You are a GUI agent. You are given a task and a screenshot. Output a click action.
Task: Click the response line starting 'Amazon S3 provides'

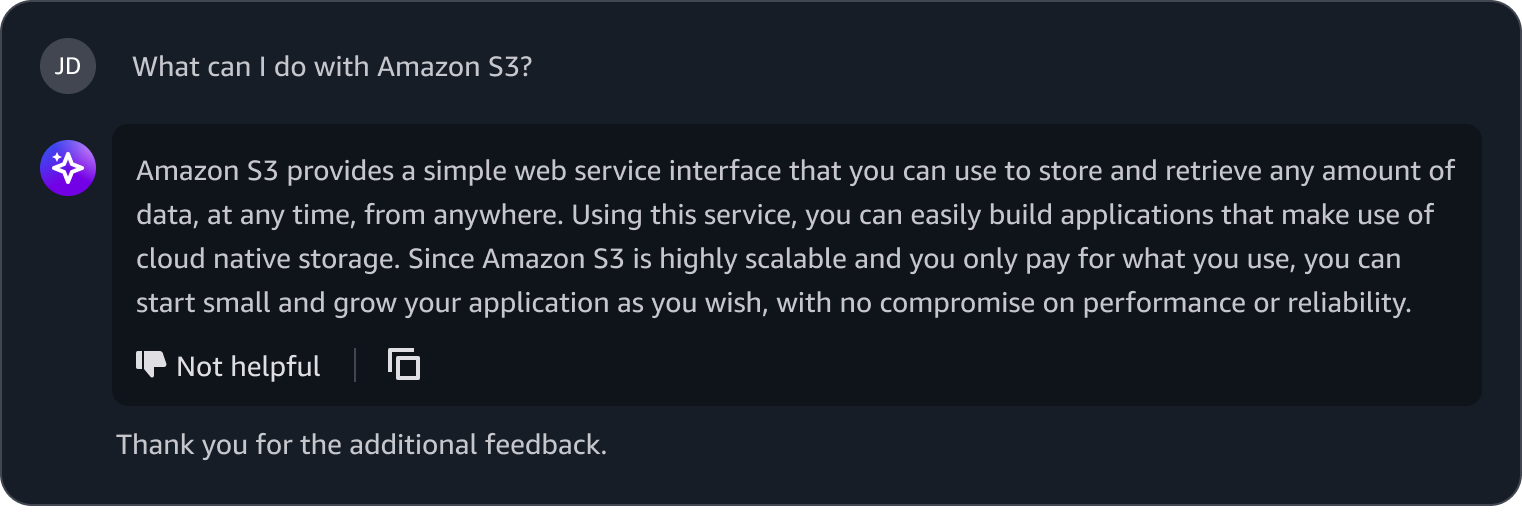pos(796,171)
